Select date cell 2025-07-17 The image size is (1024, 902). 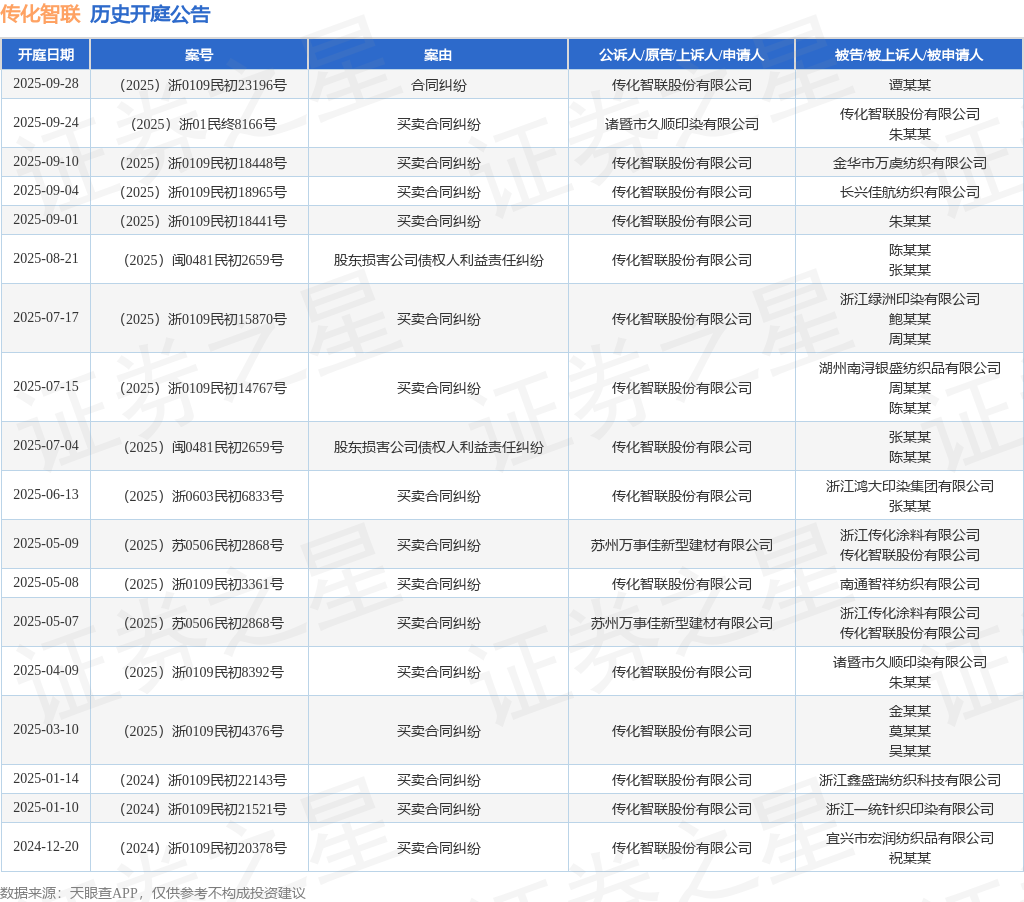pyautogui.click(x=46, y=317)
